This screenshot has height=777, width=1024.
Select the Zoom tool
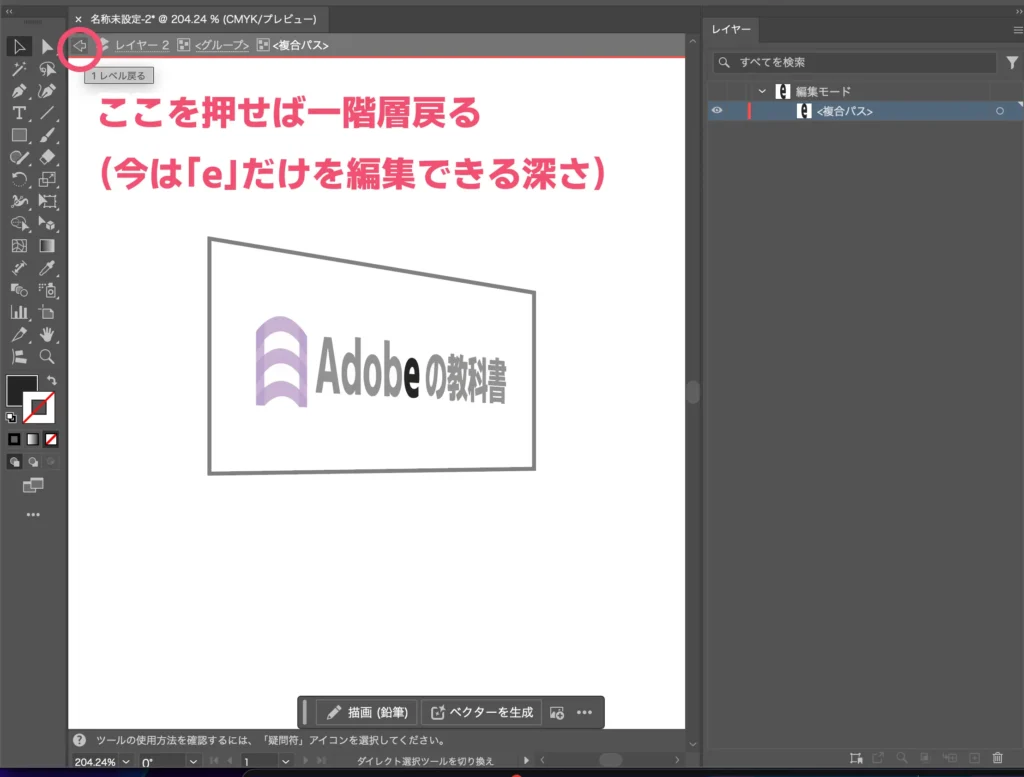(46, 355)
